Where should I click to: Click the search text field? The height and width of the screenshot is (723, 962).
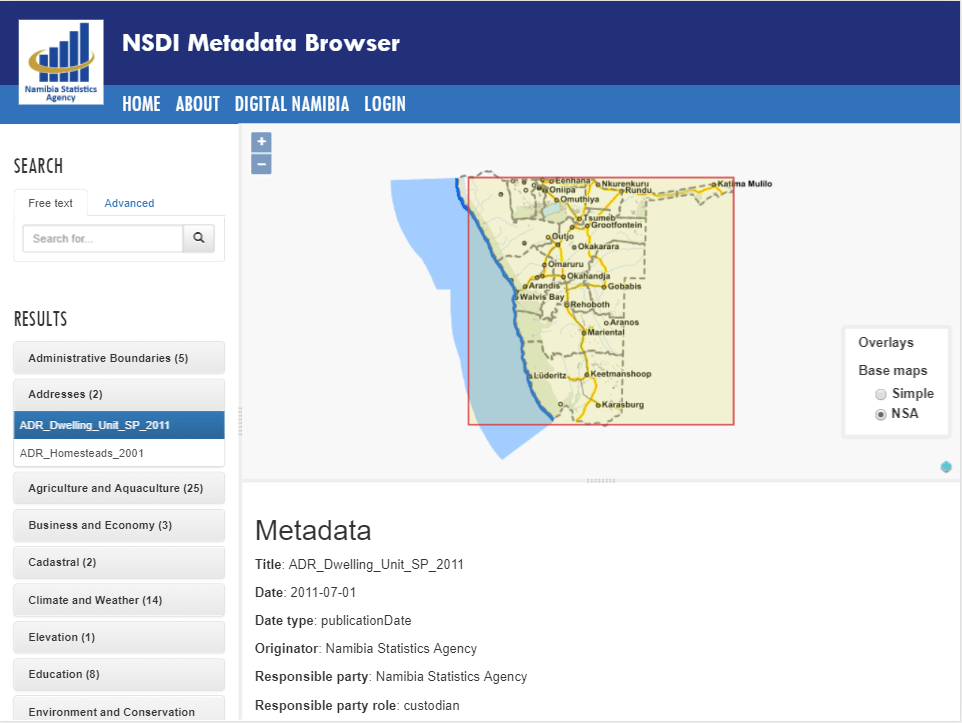(102, 238)
